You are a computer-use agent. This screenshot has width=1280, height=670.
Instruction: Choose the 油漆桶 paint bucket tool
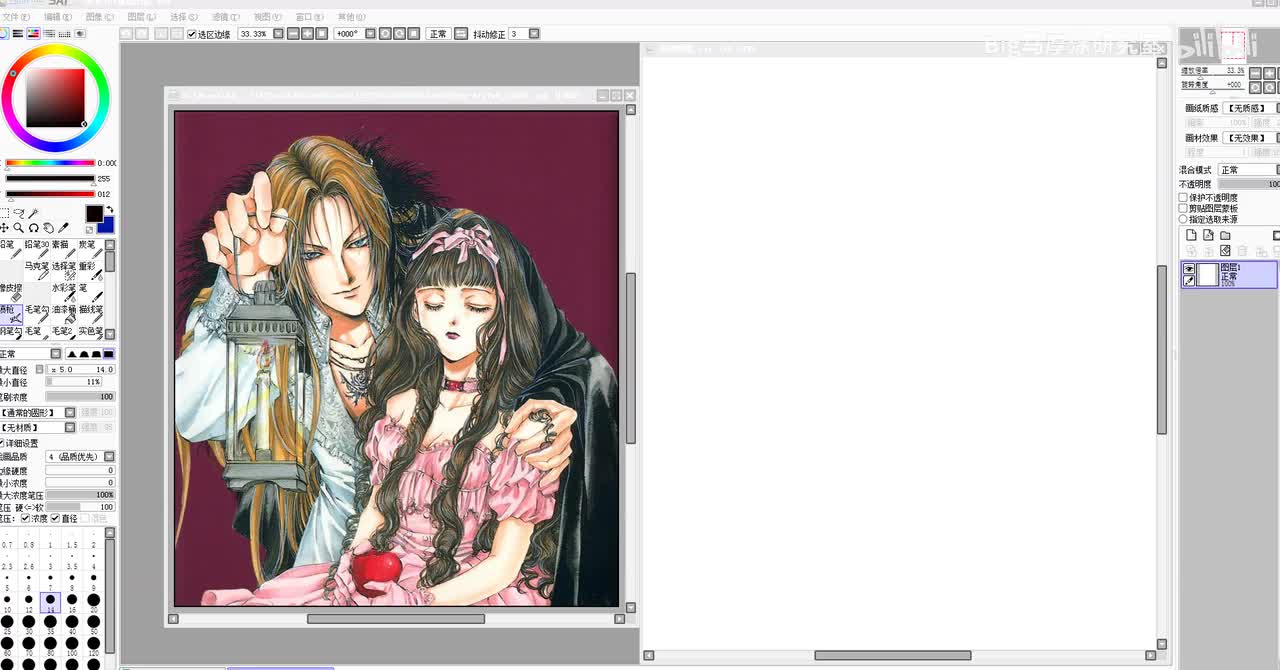click(x=64, y=314)
